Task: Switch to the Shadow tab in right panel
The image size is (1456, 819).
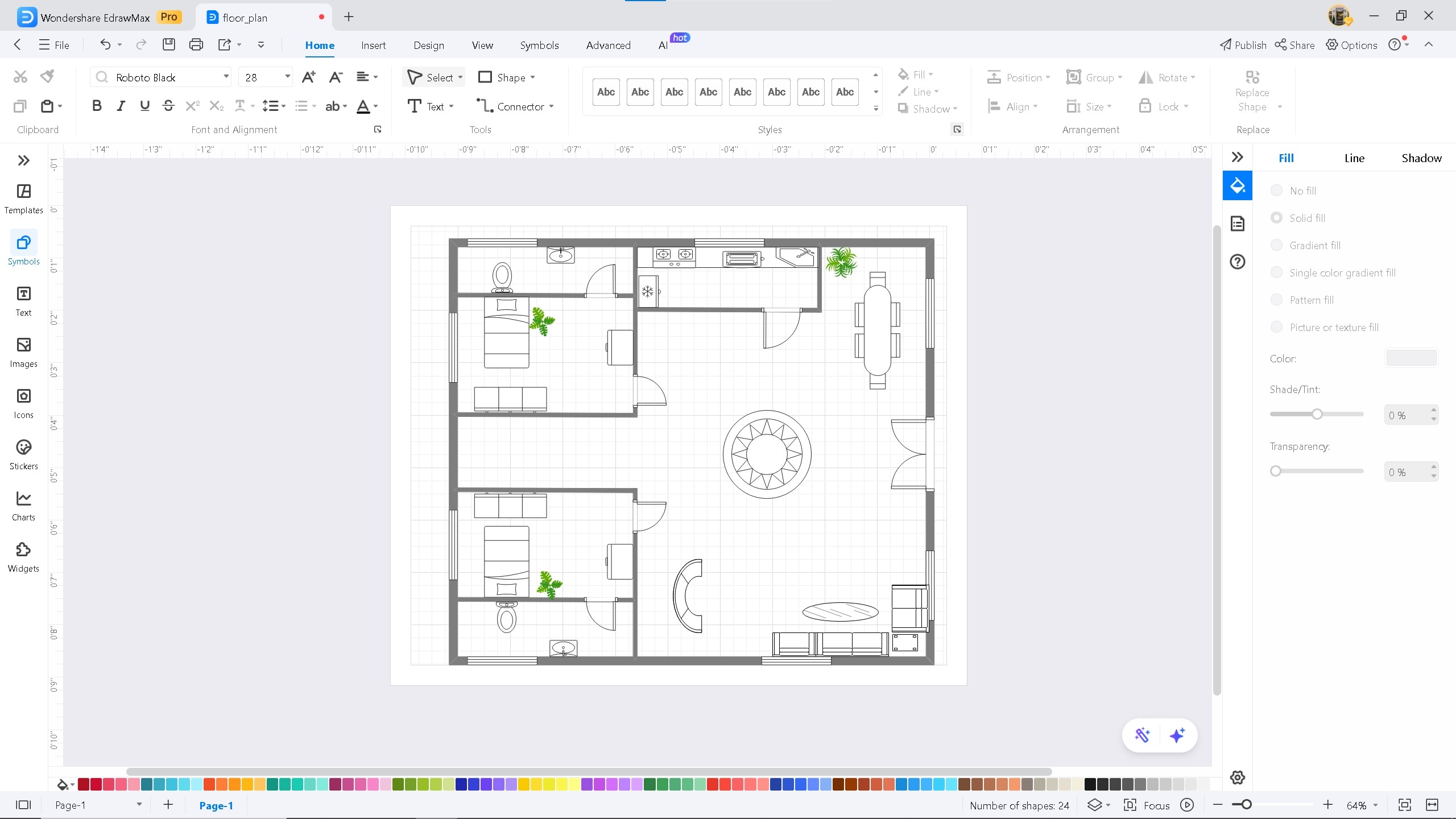Action: pyautogui.click(x=1421, y=158)
